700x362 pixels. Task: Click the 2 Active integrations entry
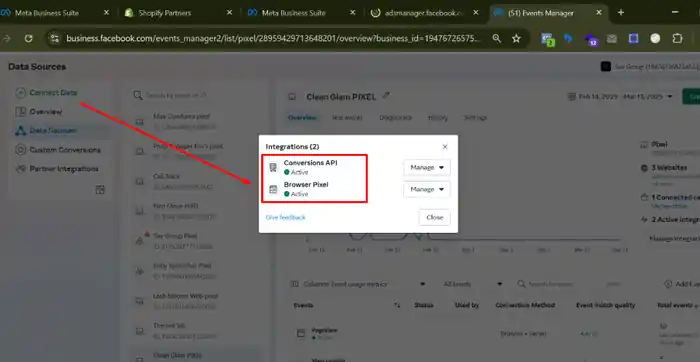(x=675, y=219)
